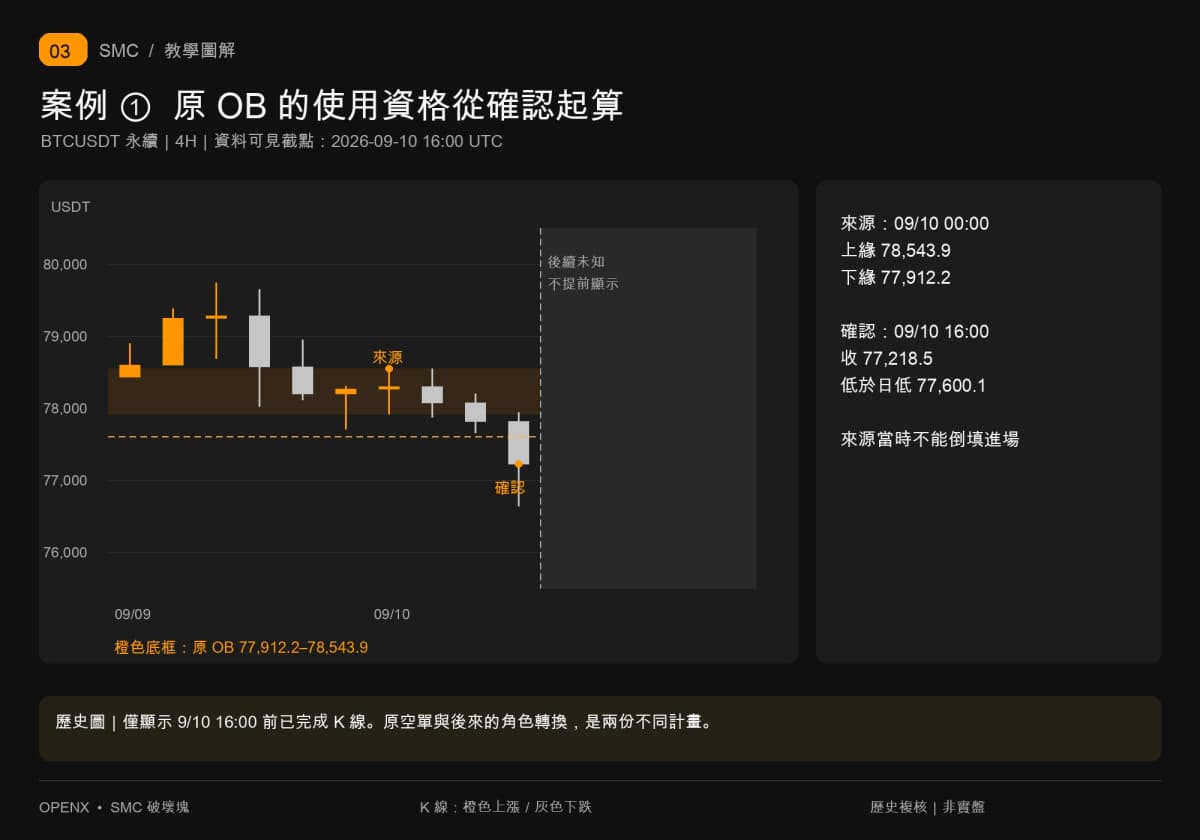Image resolution: width=1200 pixels, height=840 pixels.
Task: Click the 低於日低 77,600.1 line
Action: coord(914,386)
